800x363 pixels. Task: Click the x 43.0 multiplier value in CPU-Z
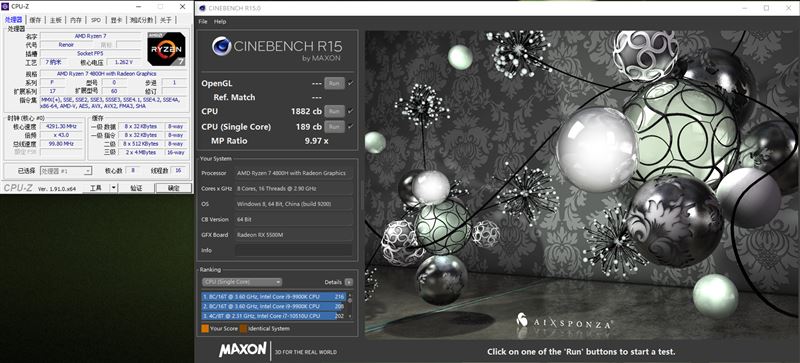tap(62, 135)
